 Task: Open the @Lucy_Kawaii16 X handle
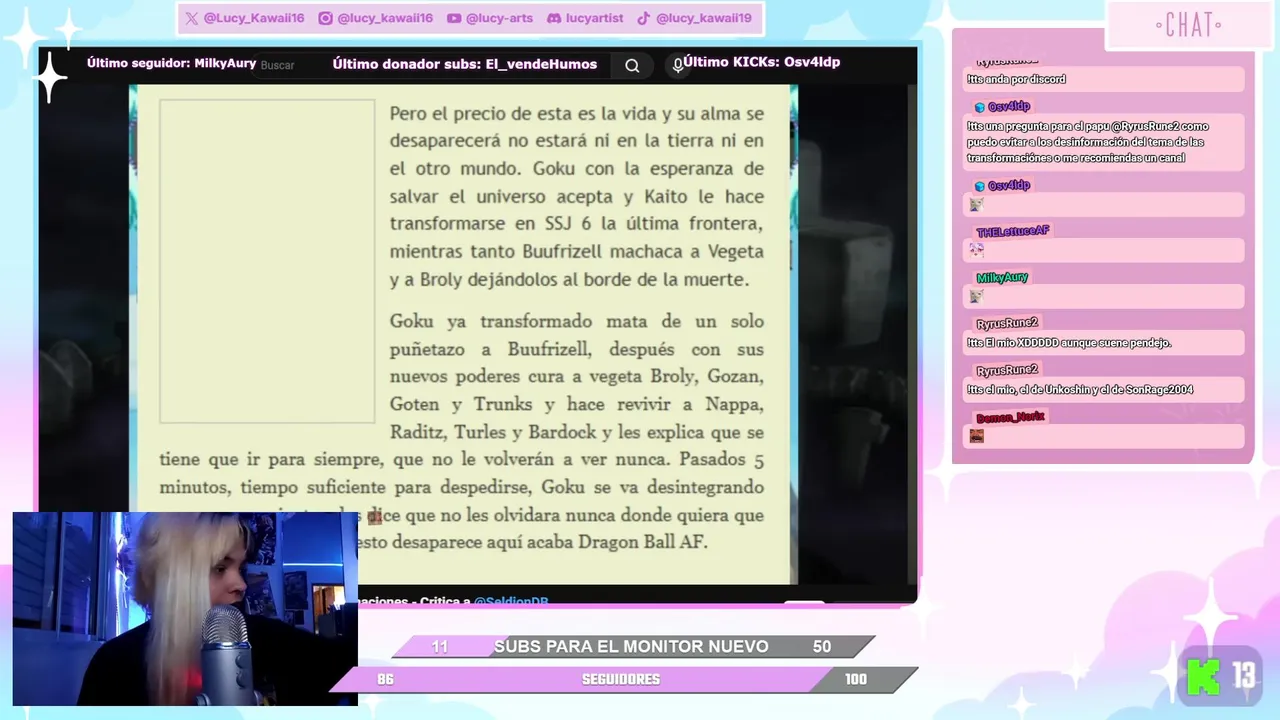click(253, 18)
